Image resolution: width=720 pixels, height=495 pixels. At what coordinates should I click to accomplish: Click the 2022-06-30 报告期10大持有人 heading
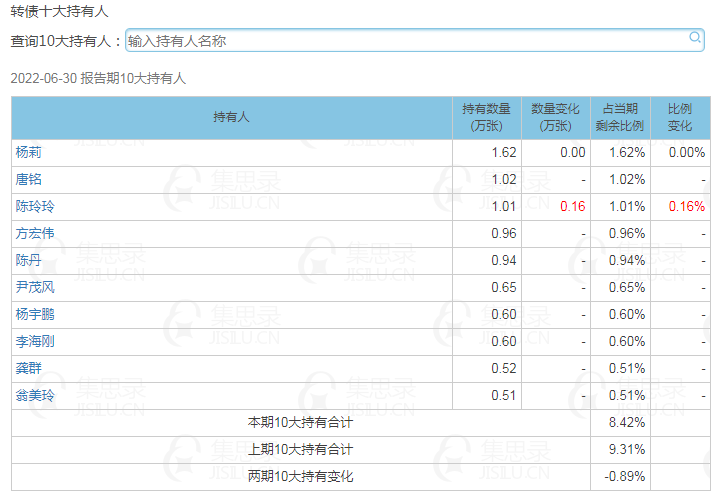(98, 79)
